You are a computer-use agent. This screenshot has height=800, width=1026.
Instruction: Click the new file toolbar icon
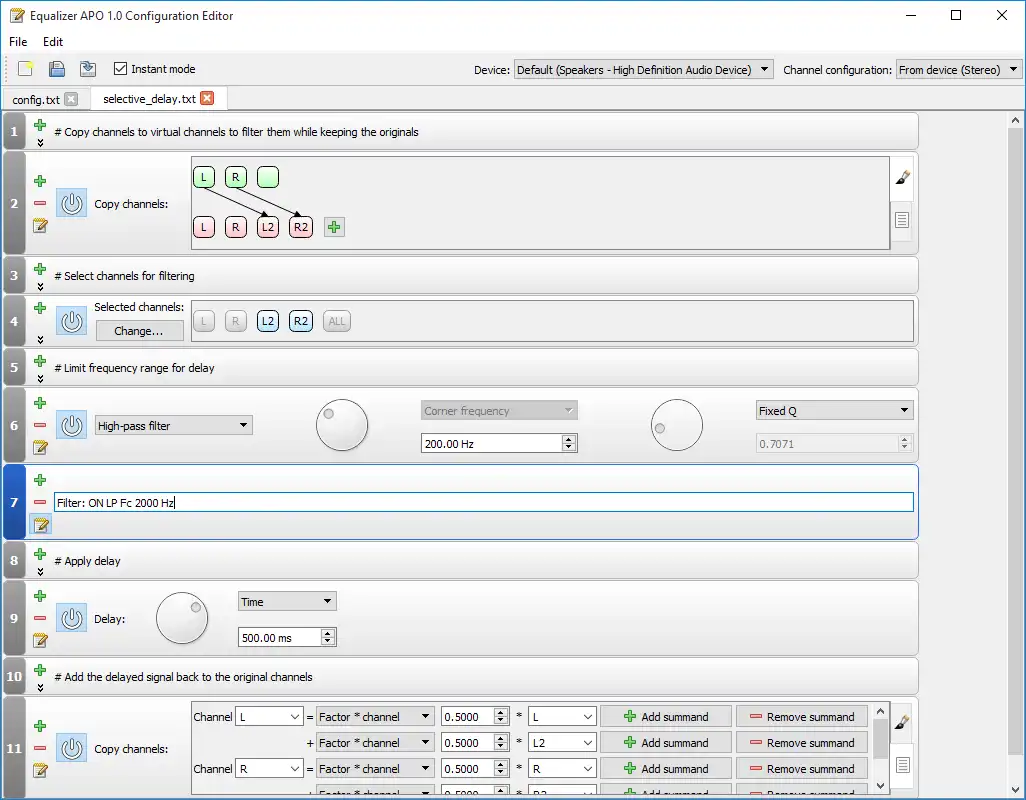click(26, 69)
